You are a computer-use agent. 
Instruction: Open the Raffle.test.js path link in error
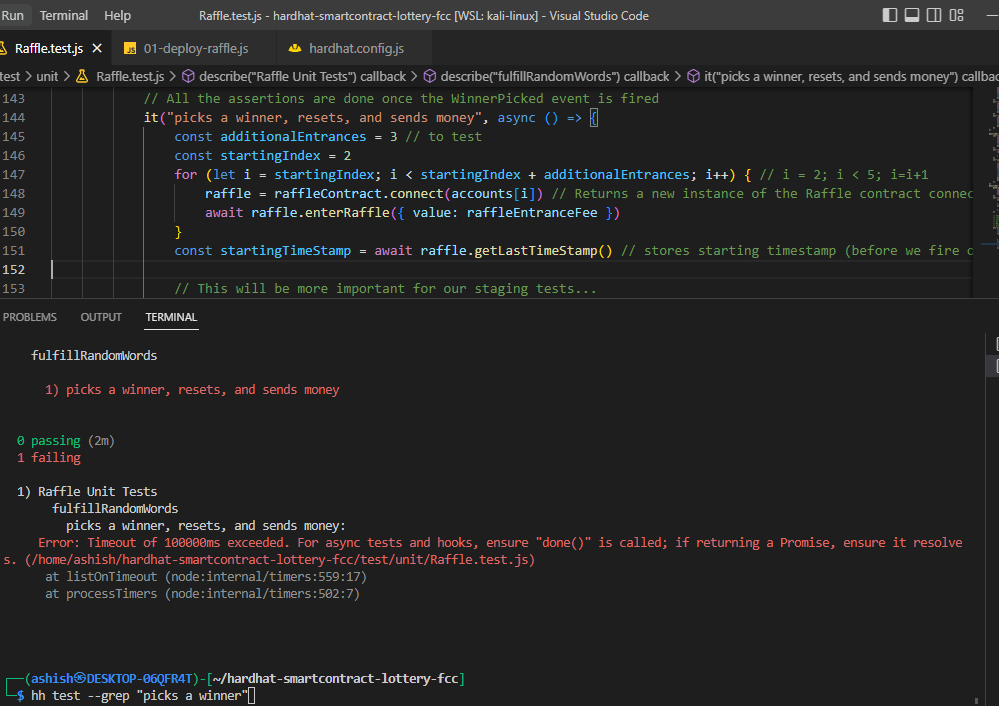tap(280, 559)
